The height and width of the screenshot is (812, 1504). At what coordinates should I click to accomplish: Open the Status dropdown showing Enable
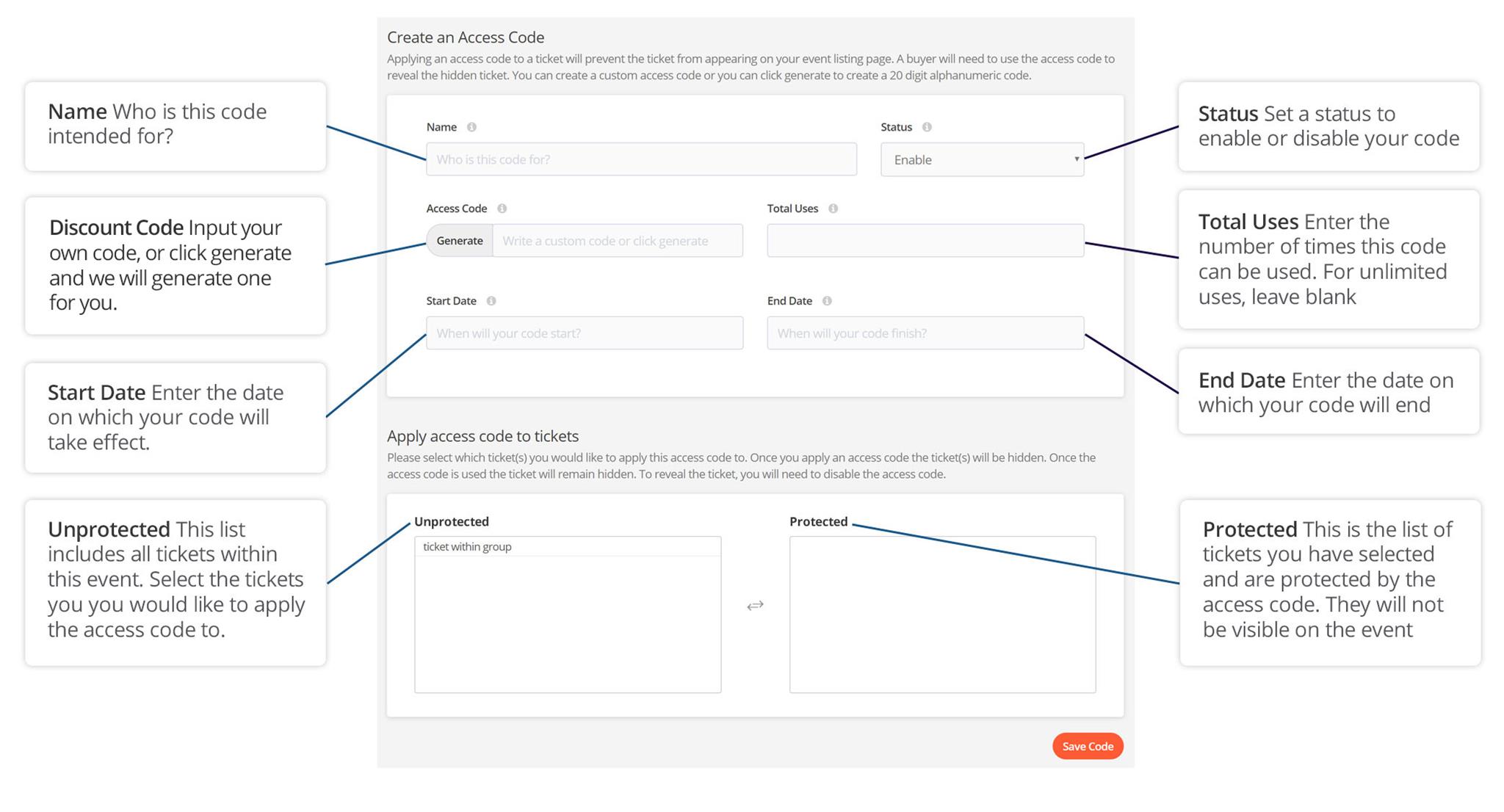(981, 159)
